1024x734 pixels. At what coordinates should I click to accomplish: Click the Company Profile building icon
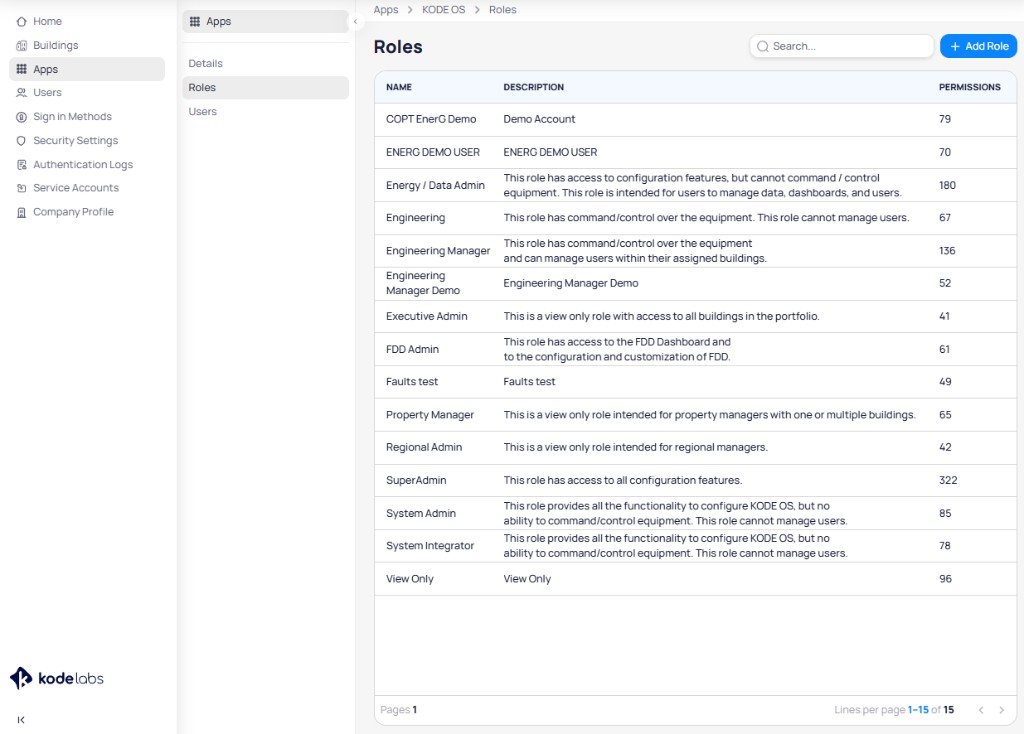(22, 212)
